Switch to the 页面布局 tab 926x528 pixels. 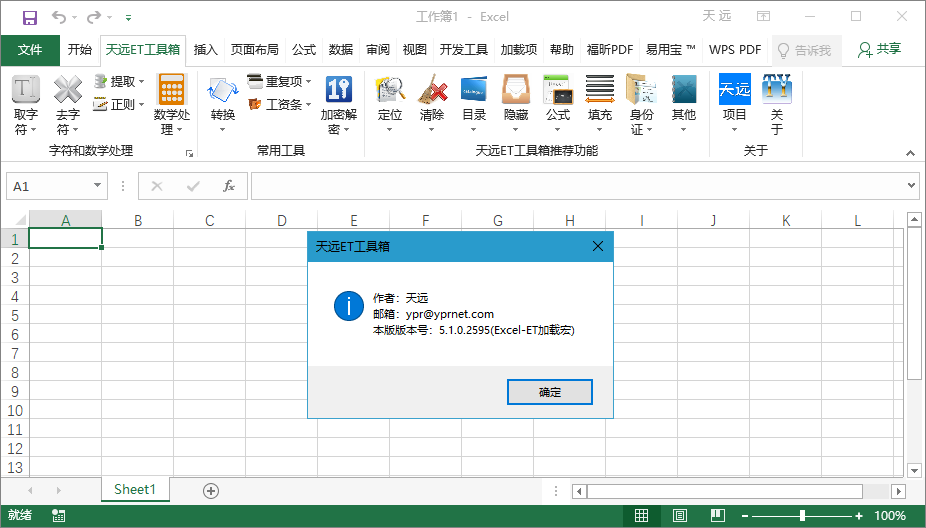click(x=255, y=50)
